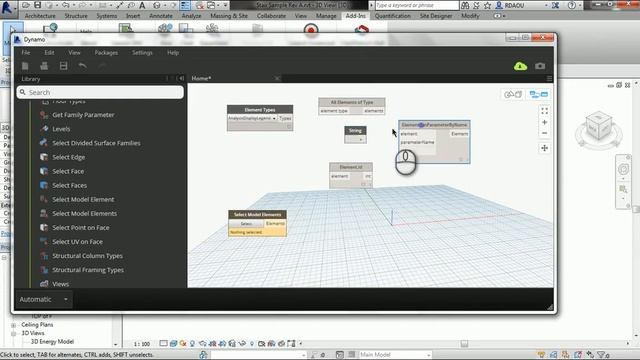Click the Undo arrow in Dynamo toolbar
640x360 pixels.
(x=82, y=66)
